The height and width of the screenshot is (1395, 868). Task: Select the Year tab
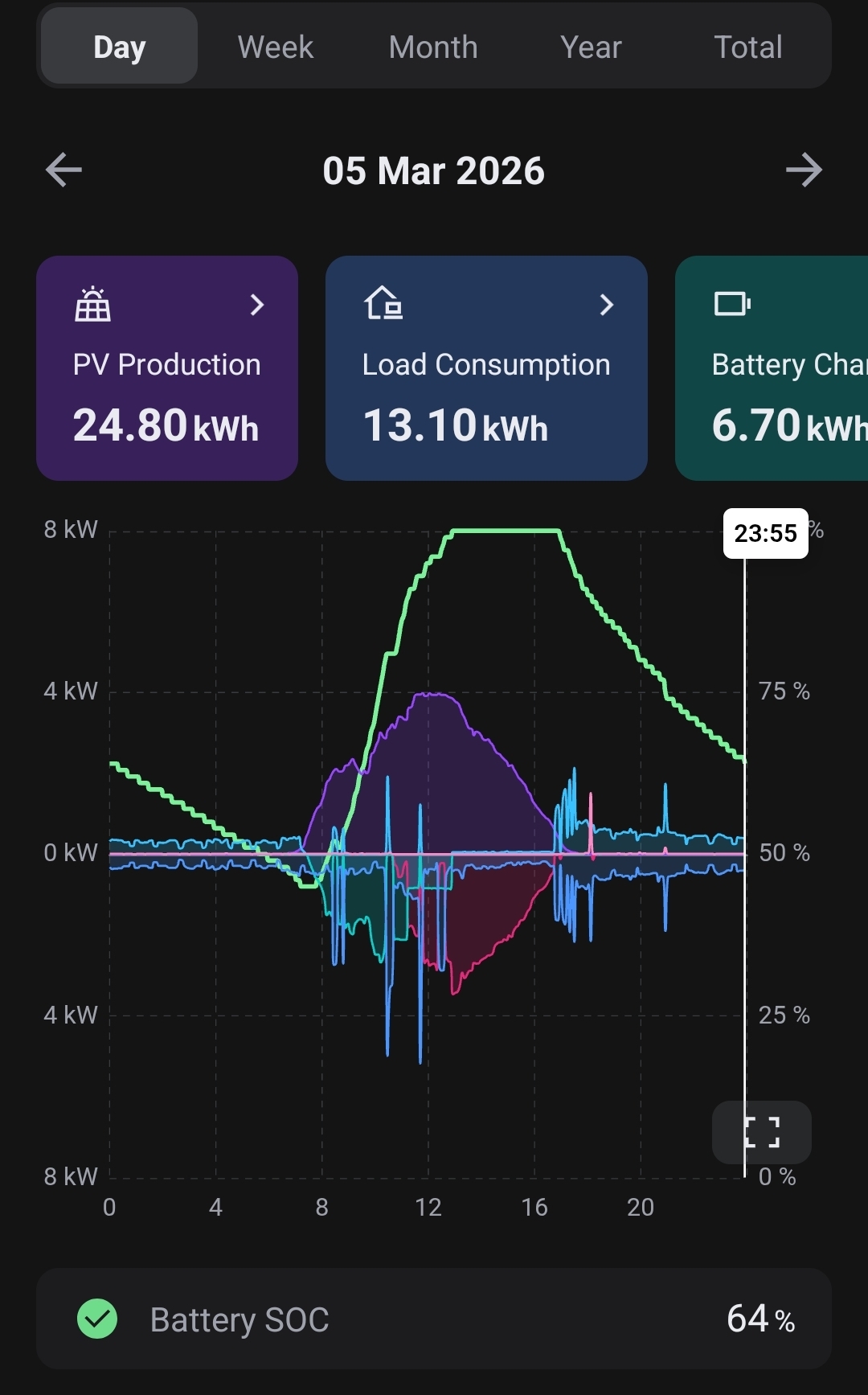(591, 47)
